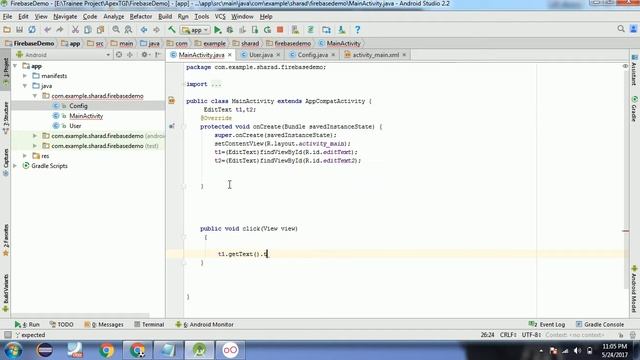Screen dimensions: 640x360
Task: Click the Undo arrow icon
Action: [x=47, y=29]
